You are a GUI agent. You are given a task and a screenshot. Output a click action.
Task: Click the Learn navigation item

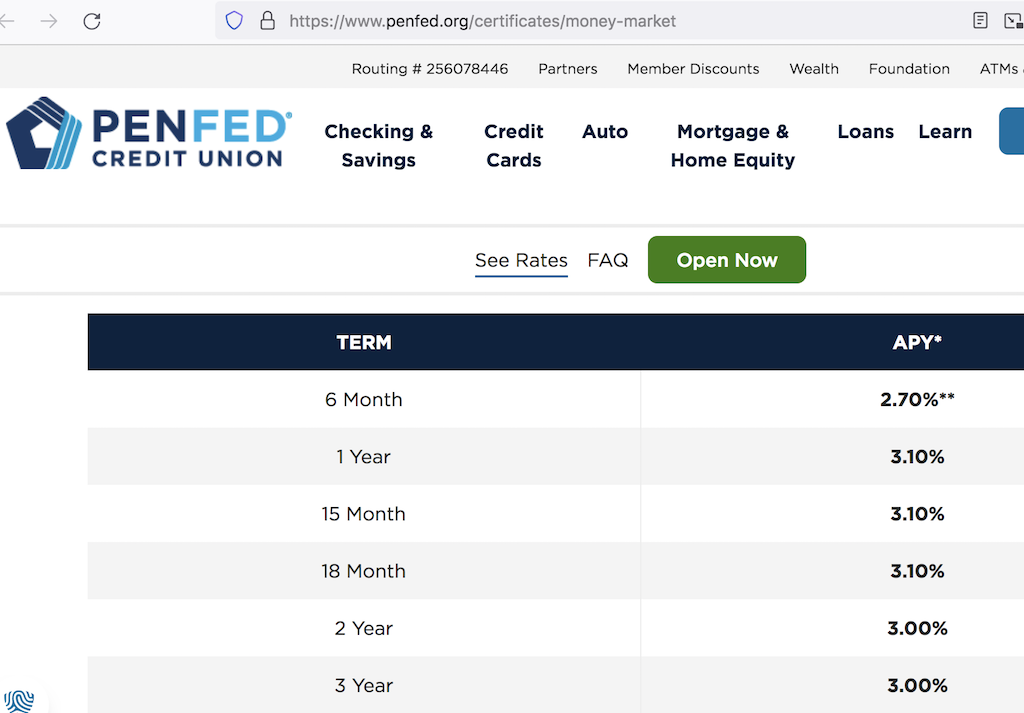[944, 131]
